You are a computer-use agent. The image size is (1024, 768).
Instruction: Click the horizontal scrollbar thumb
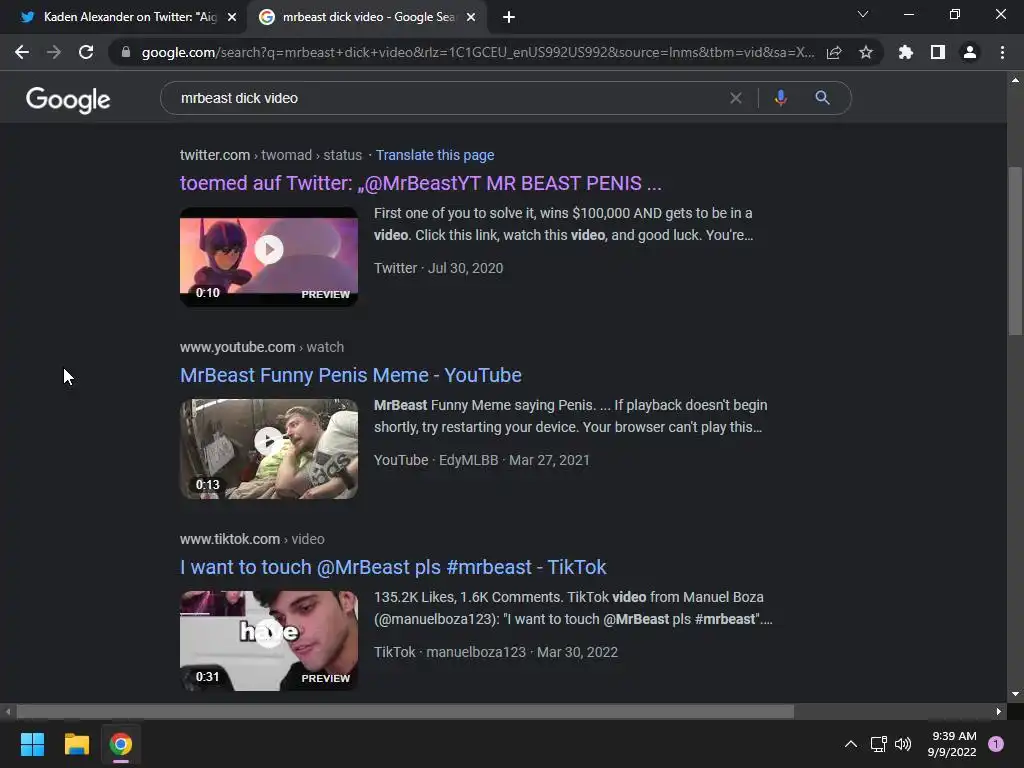click(405, 711)
